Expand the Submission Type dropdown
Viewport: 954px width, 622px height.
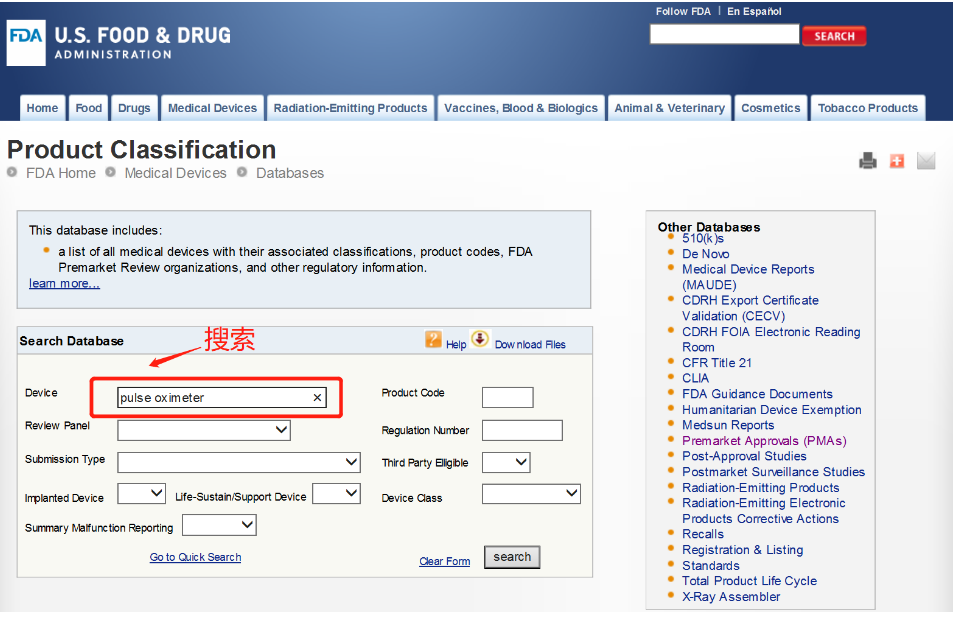[239, 462]
